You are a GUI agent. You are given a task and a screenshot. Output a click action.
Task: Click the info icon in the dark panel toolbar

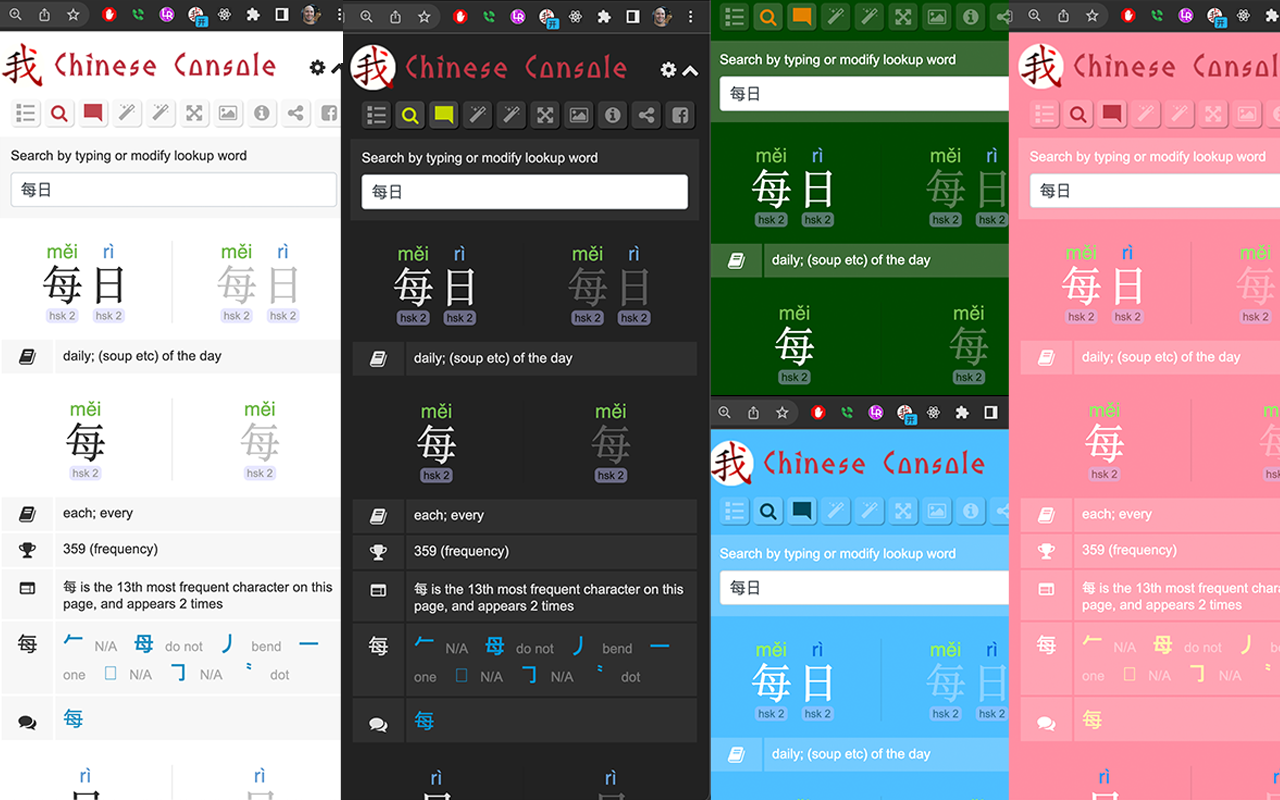(x=613, y=116)
